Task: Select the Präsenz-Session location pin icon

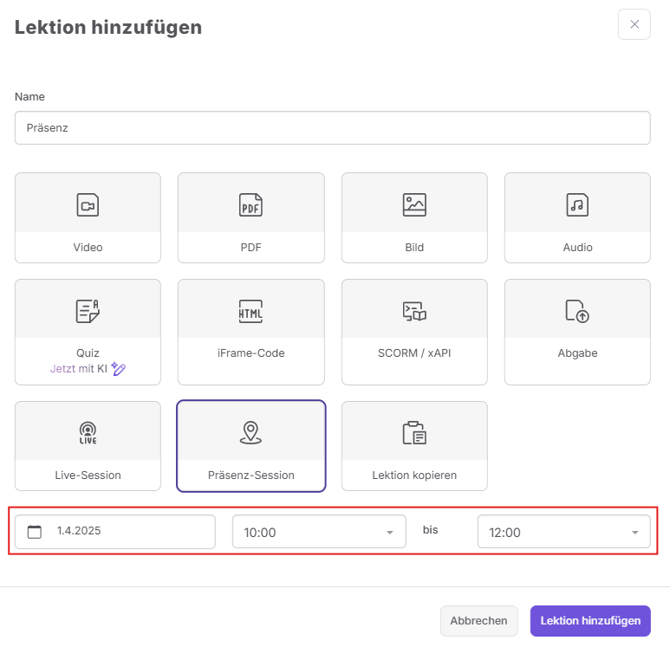Action: point(251,433)
